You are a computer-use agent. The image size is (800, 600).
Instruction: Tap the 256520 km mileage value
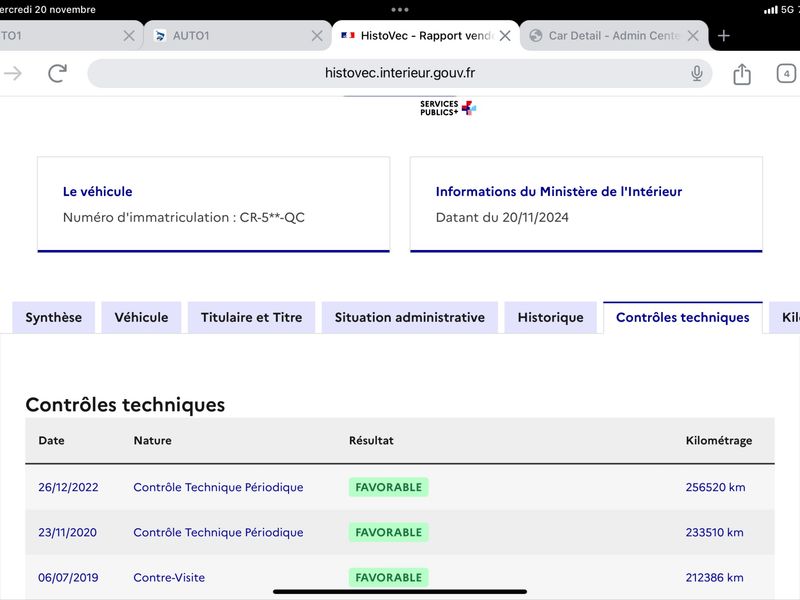715,487
